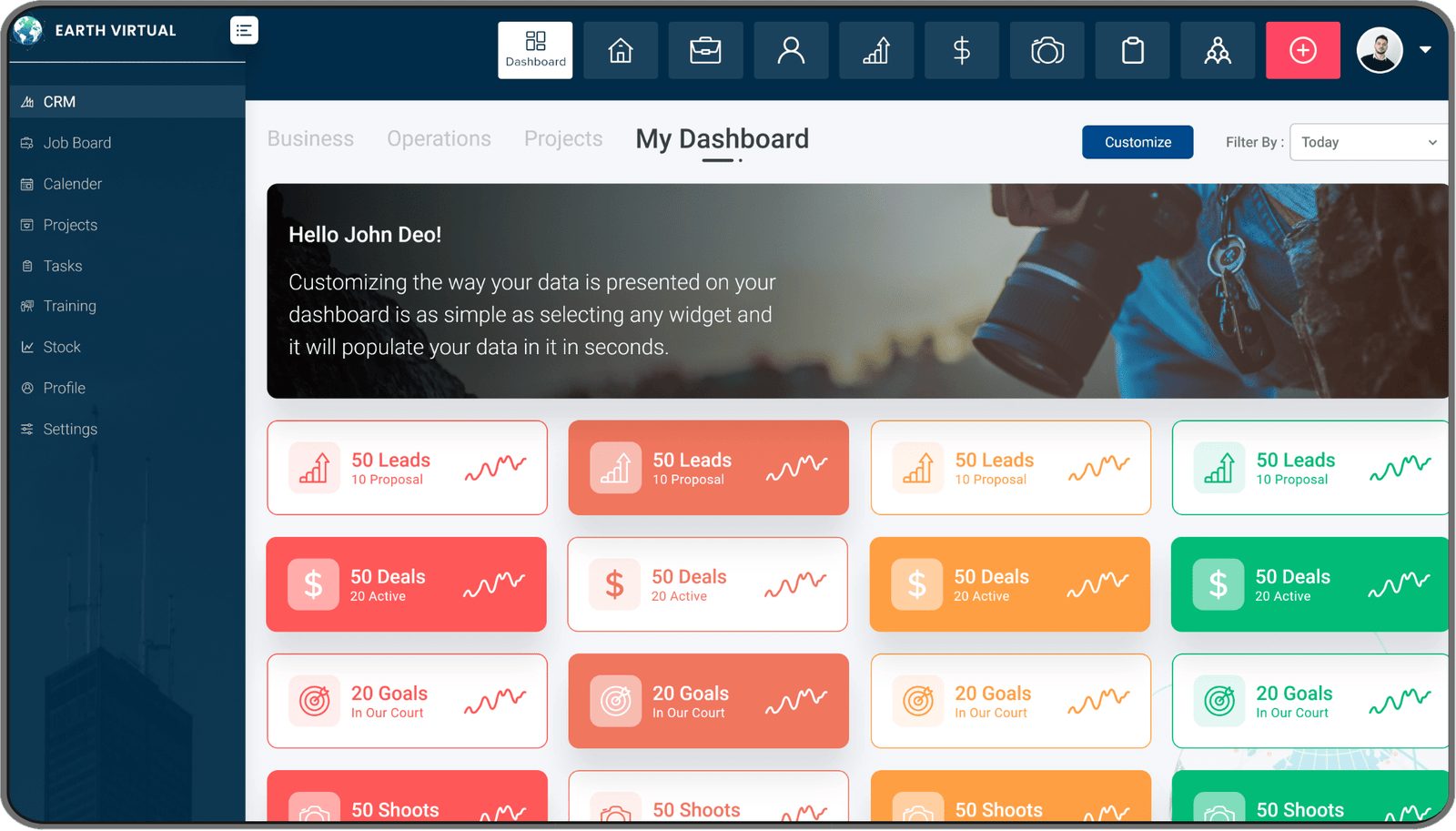This screenshot has width=1456, height=831.
Task: Open the Filter By Today dropdown
Action: (x=1368, y=142)
